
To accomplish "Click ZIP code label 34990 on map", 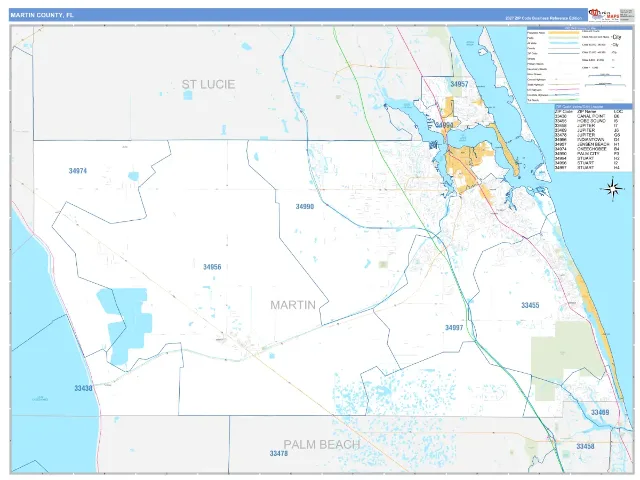I will [x=305, y=207].
